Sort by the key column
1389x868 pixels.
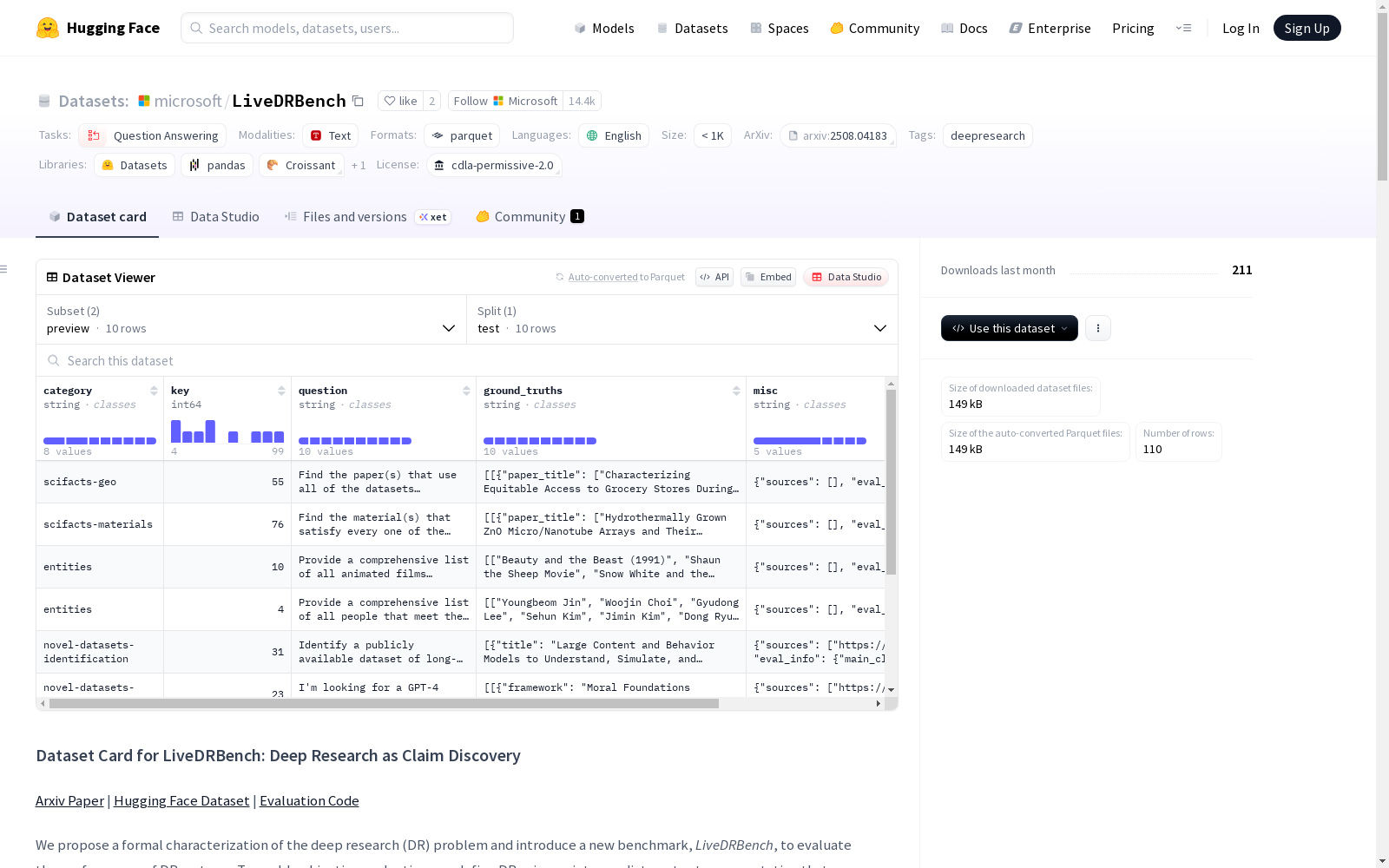coord(281,391)
